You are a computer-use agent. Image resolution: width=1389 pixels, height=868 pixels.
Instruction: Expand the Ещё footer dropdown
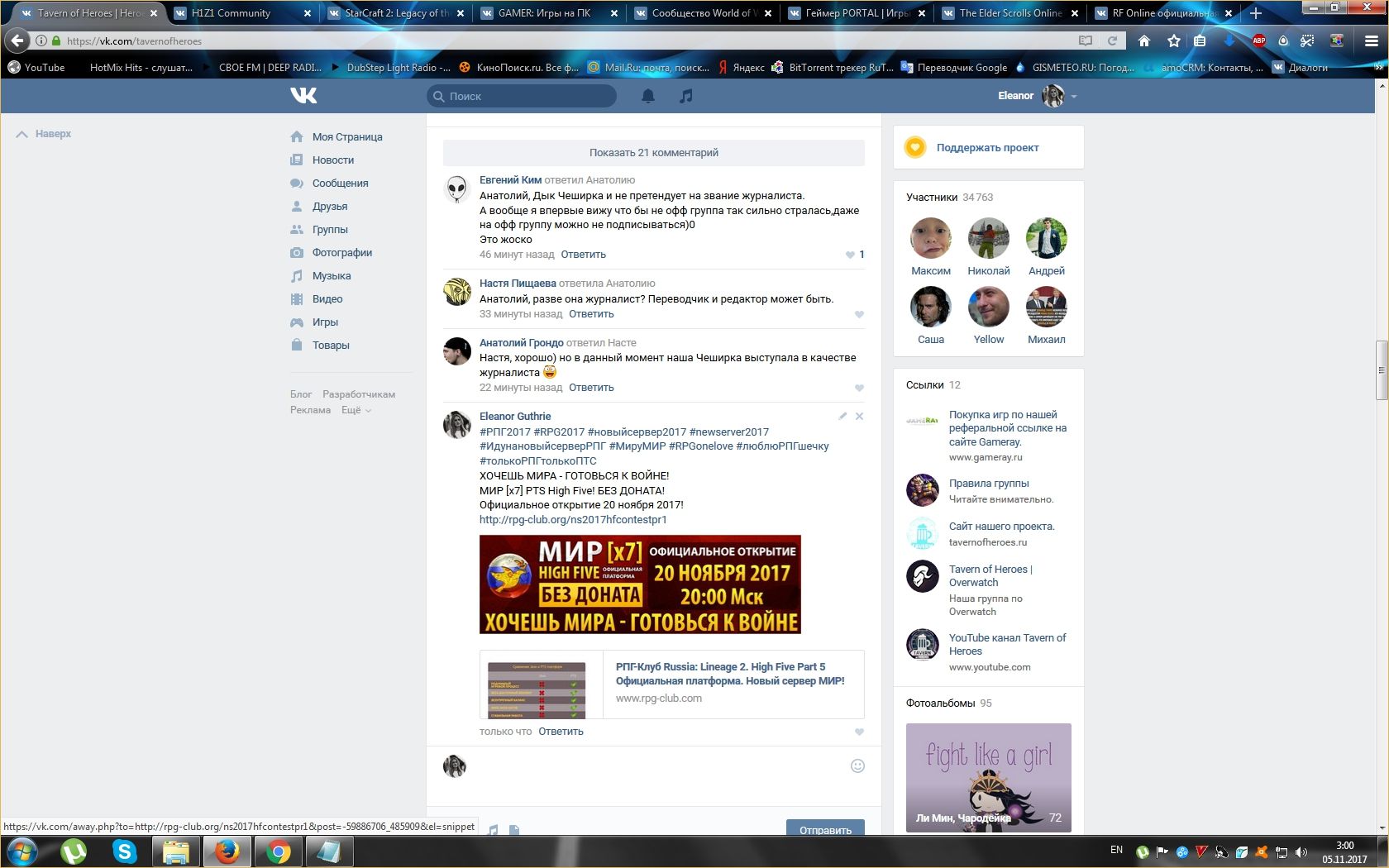[x=356, y=410]
